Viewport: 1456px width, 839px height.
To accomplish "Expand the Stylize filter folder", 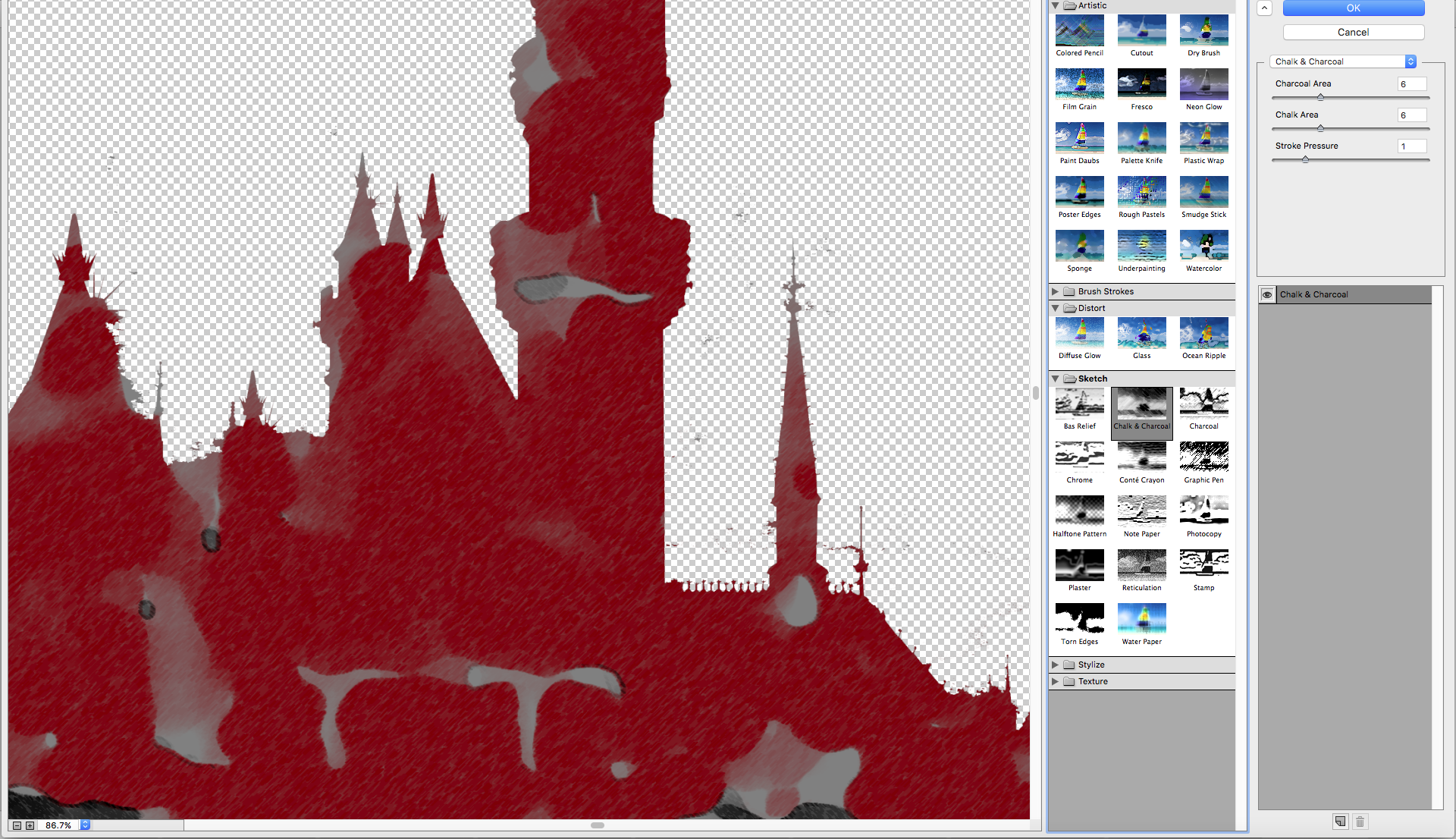I will [1055, 665].
